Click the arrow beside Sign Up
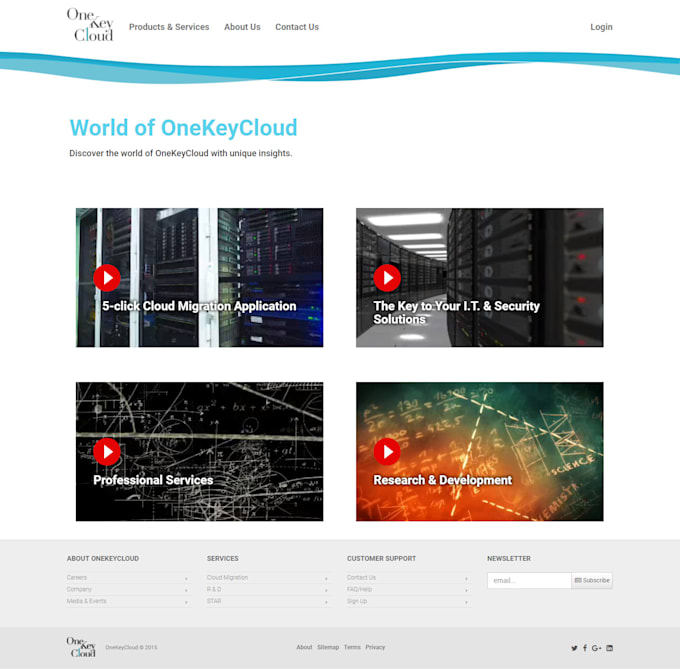The height and width of the screenshot is (669, 680). pyautogui.click(x=466, y=602)
